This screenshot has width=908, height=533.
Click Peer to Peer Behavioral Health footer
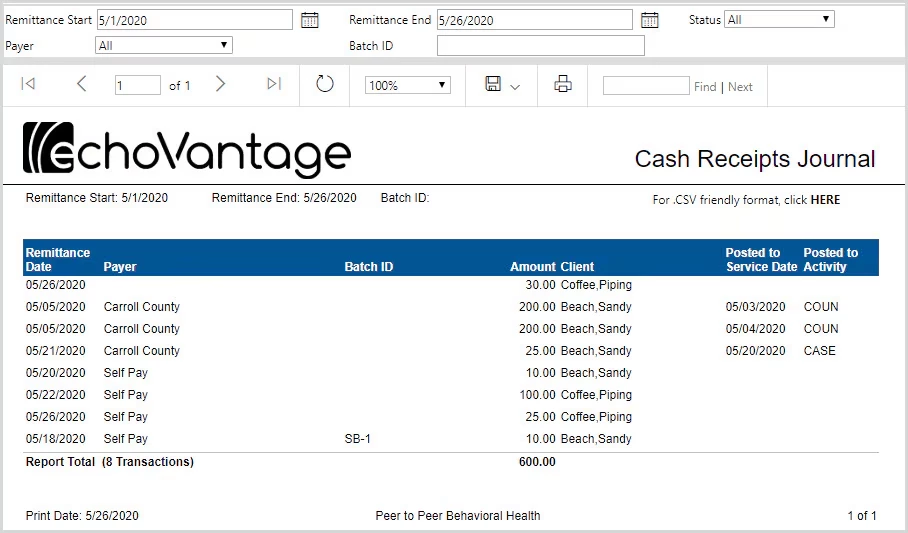[458, 516]
